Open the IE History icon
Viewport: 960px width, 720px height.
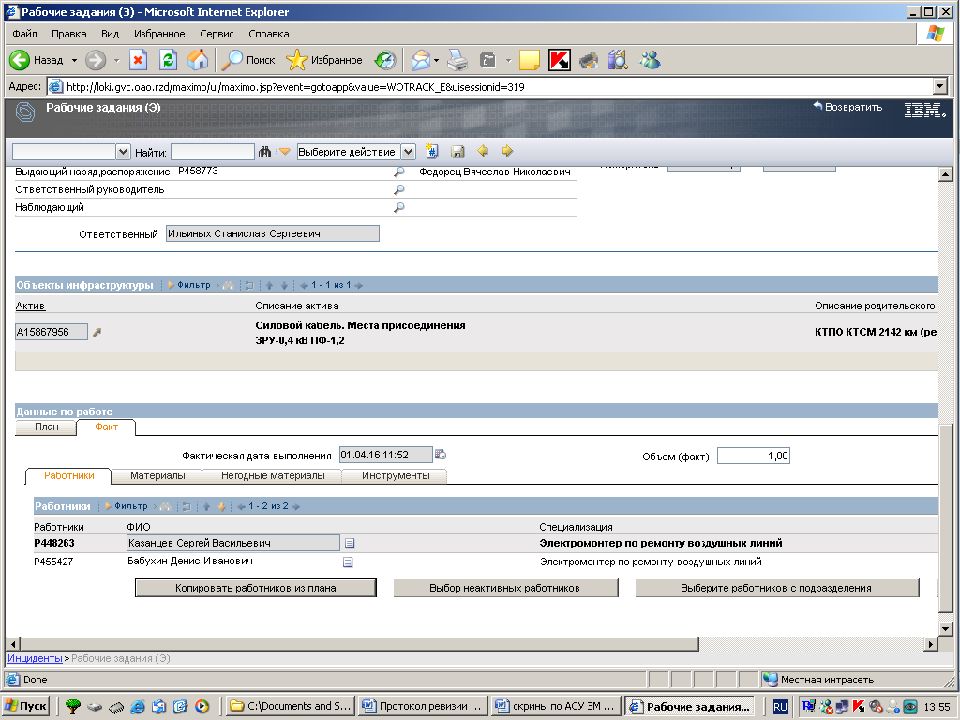pyautogui.click(x=385, y=60)
